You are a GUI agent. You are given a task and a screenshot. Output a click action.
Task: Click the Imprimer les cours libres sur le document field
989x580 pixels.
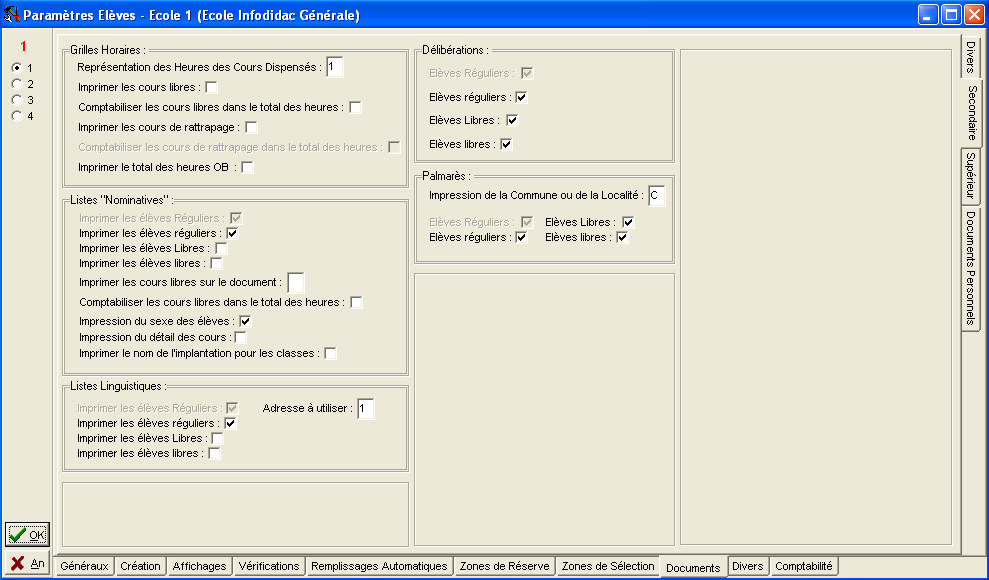point(296,282)
